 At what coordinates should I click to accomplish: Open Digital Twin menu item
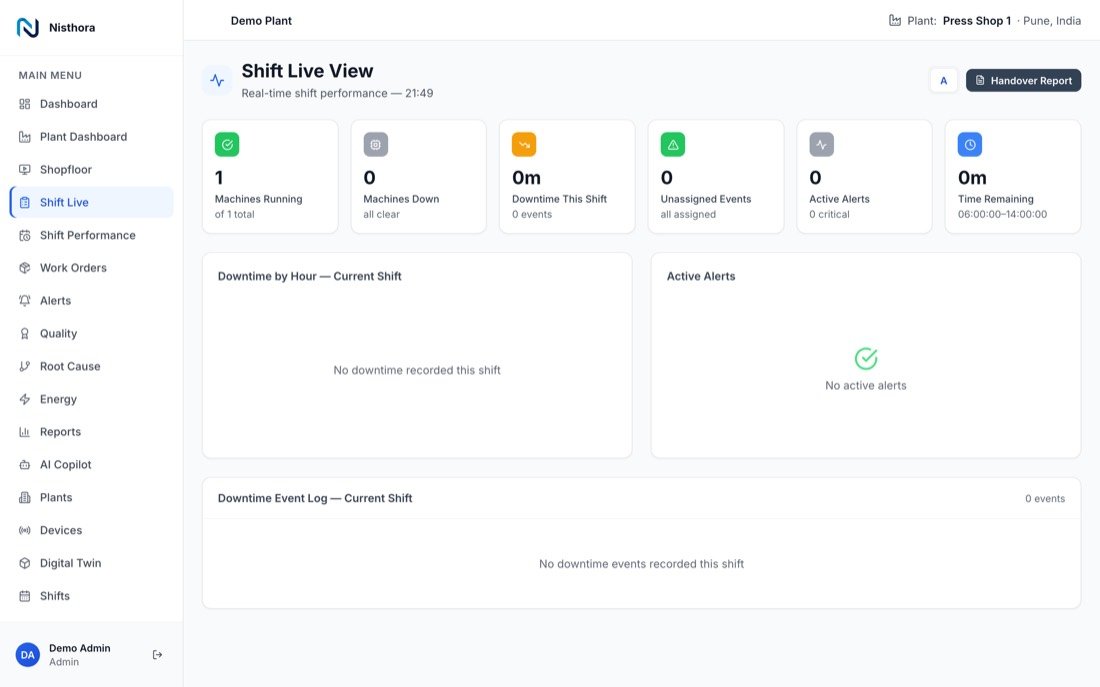(x=91, y=563)
